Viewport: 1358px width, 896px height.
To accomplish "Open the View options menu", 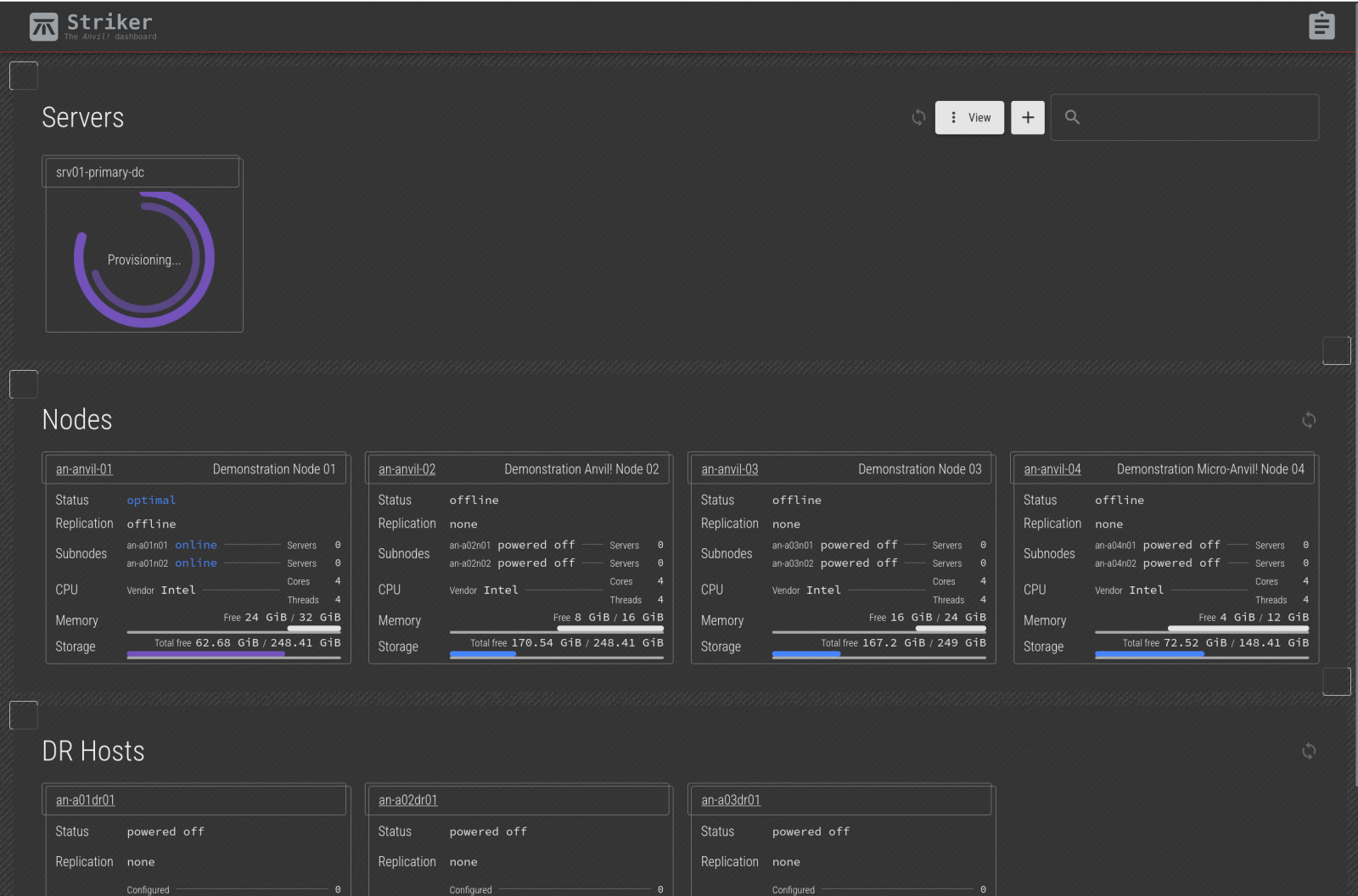I will pos(969,118).
